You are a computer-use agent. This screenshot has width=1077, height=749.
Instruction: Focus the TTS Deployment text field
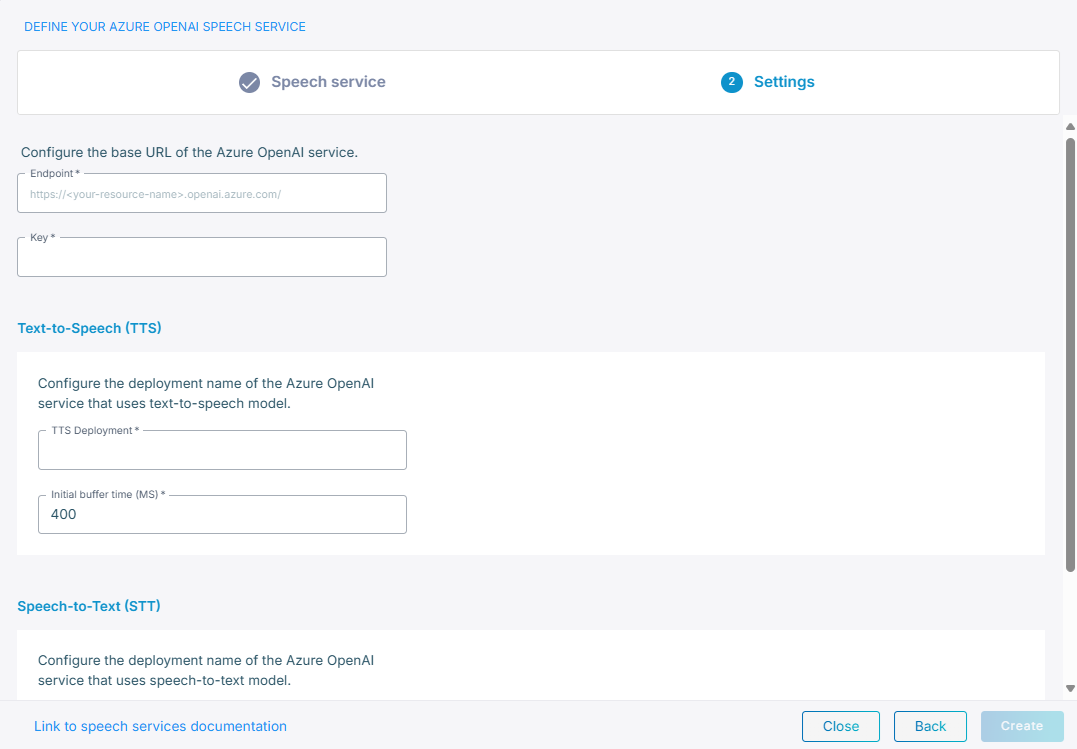click(x=222, y=452)
